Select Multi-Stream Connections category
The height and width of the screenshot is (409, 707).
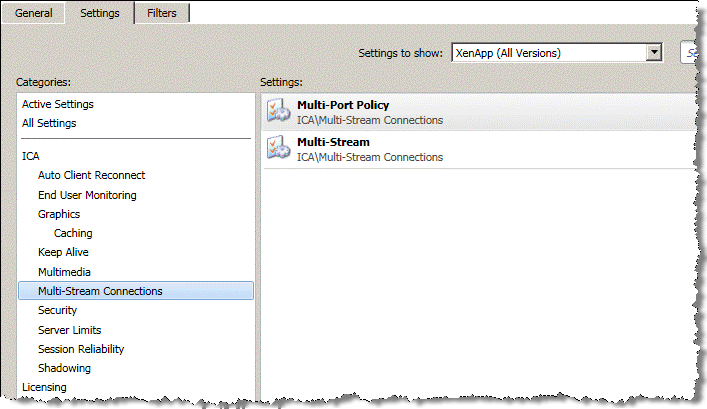[136, 291]
